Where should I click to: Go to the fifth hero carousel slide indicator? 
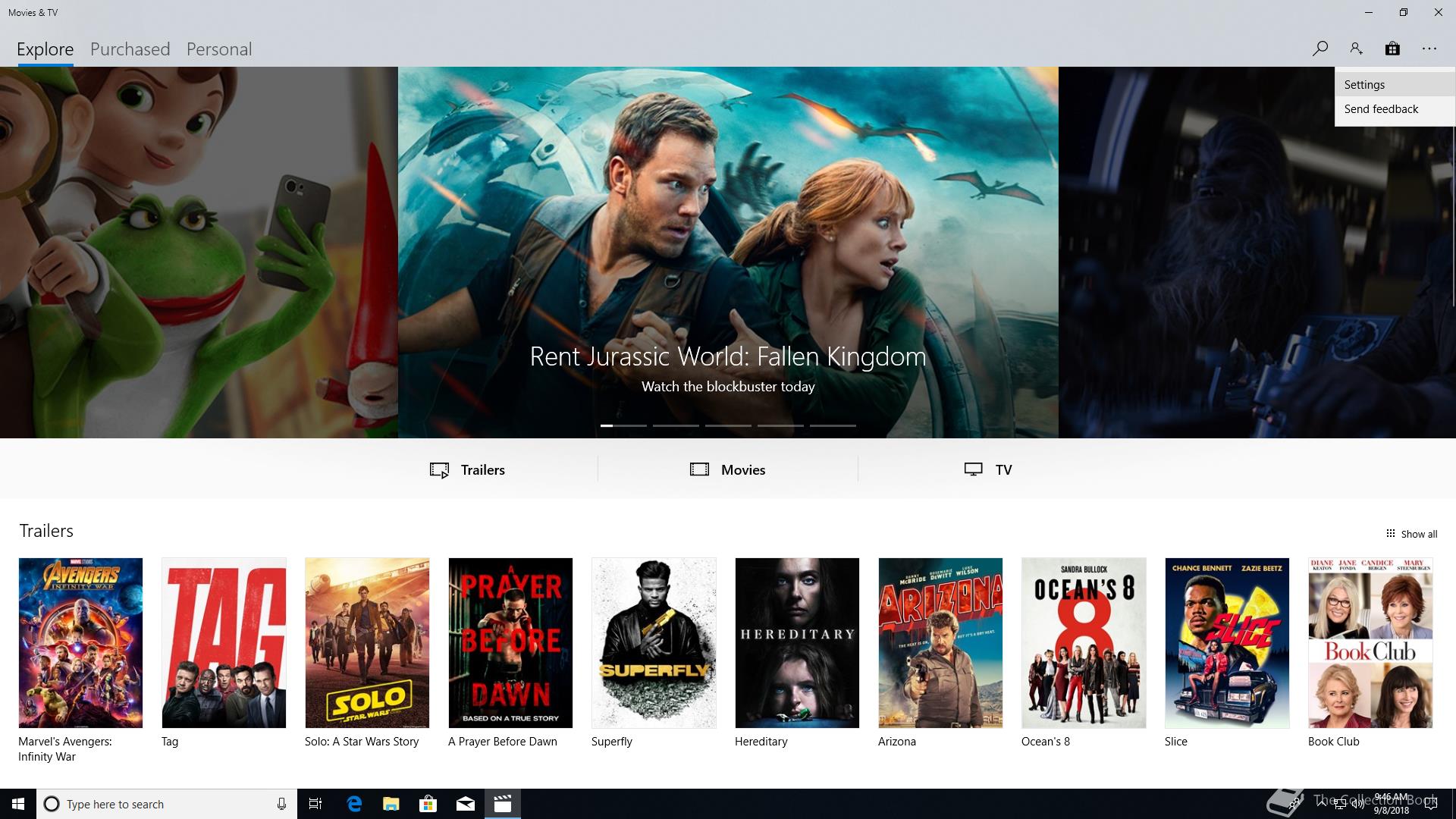tap(833, 425)
